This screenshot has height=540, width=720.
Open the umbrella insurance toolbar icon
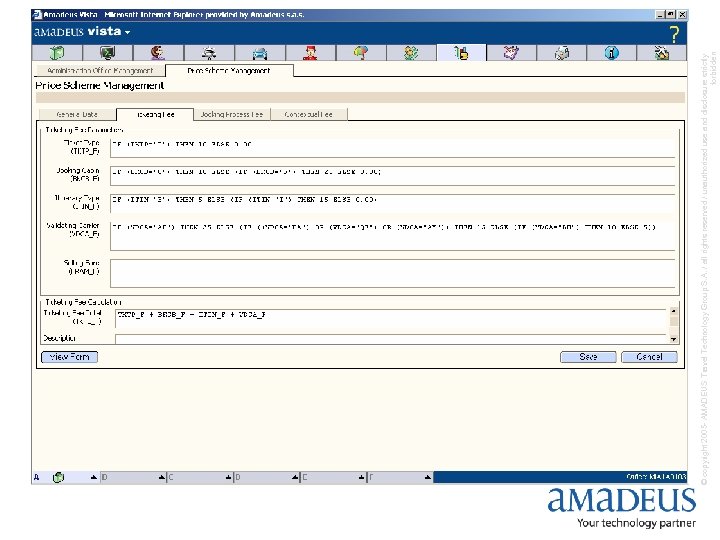click(361, 53)
